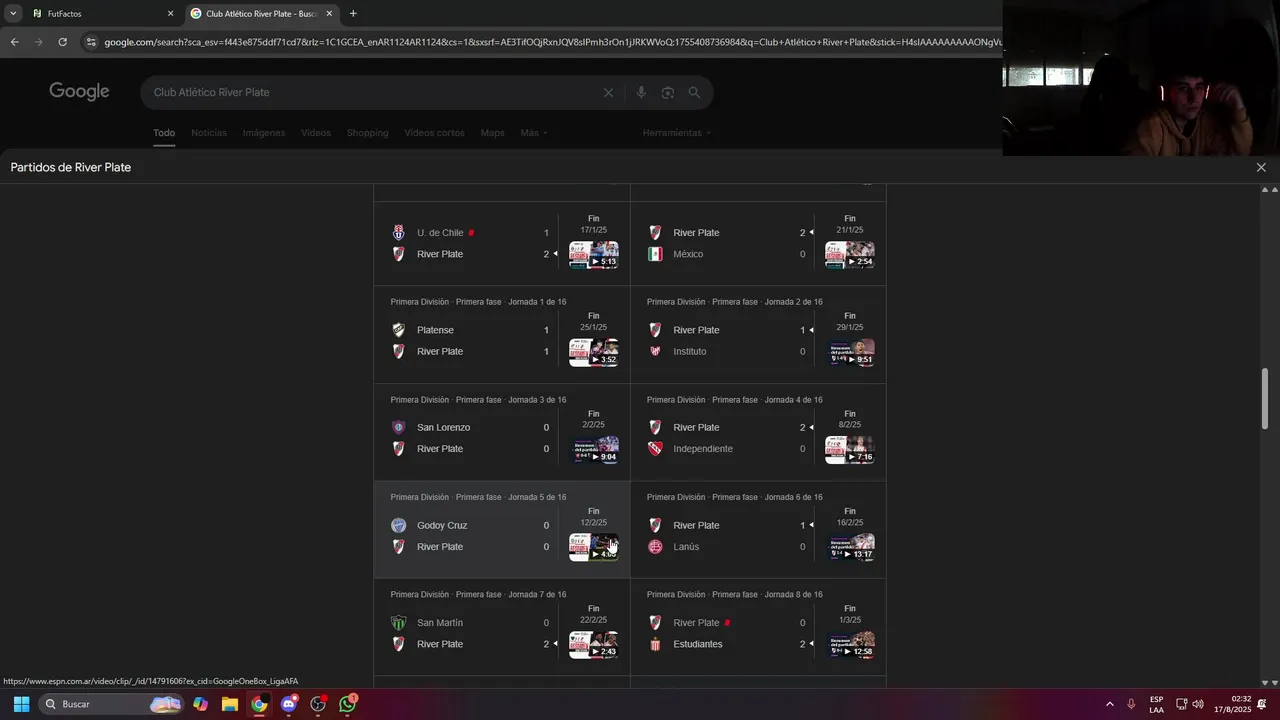Click the San Martín team crest

point(398,622)
